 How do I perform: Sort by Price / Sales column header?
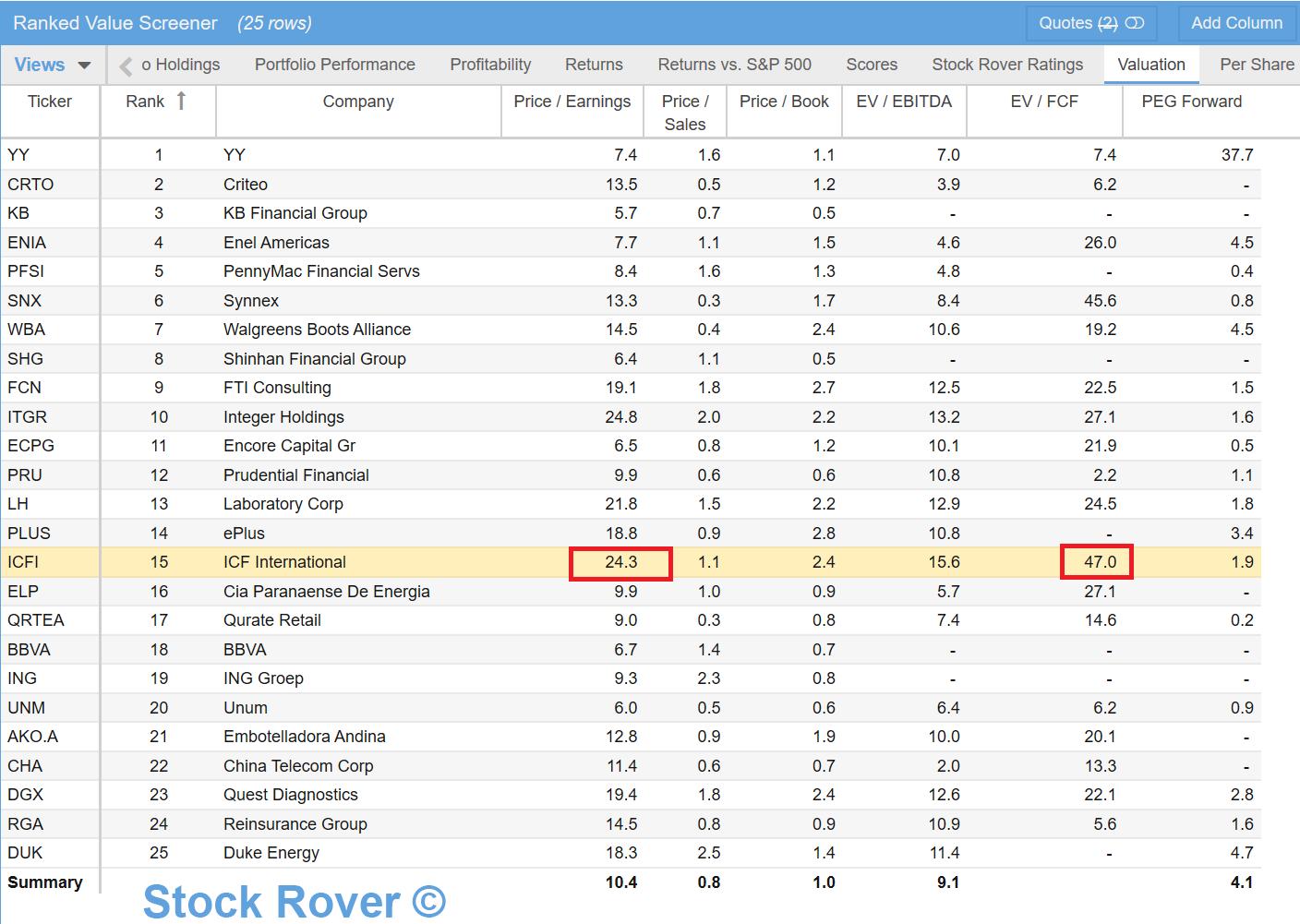685,113
